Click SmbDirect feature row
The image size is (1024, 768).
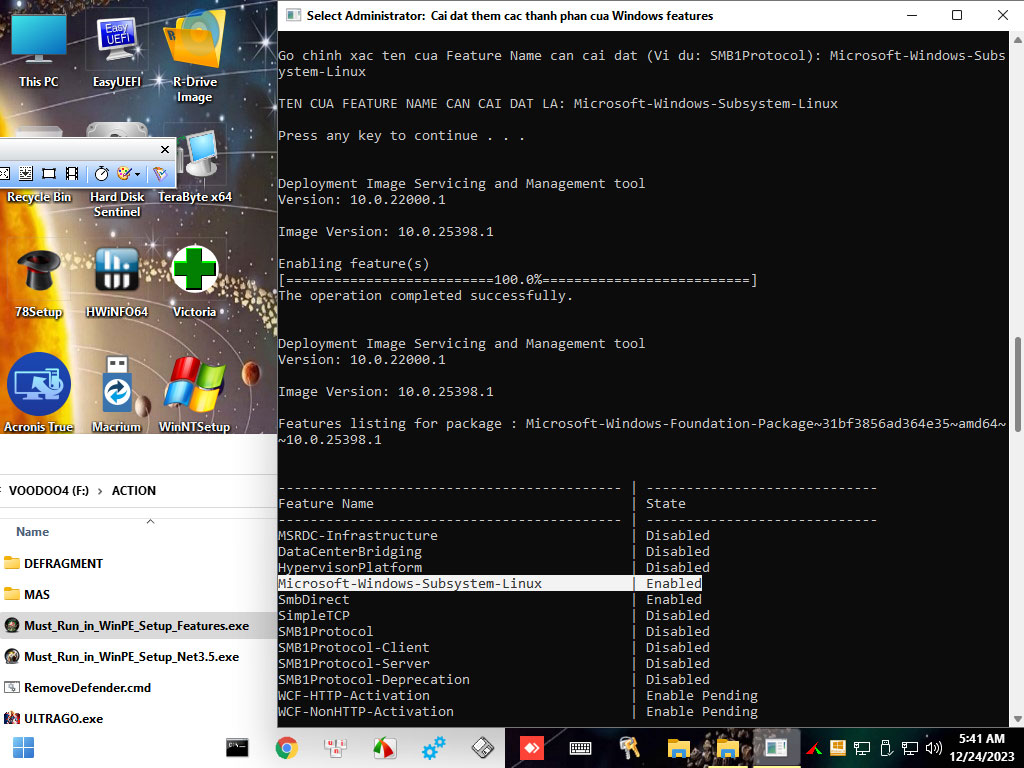(x=490, y=600)
